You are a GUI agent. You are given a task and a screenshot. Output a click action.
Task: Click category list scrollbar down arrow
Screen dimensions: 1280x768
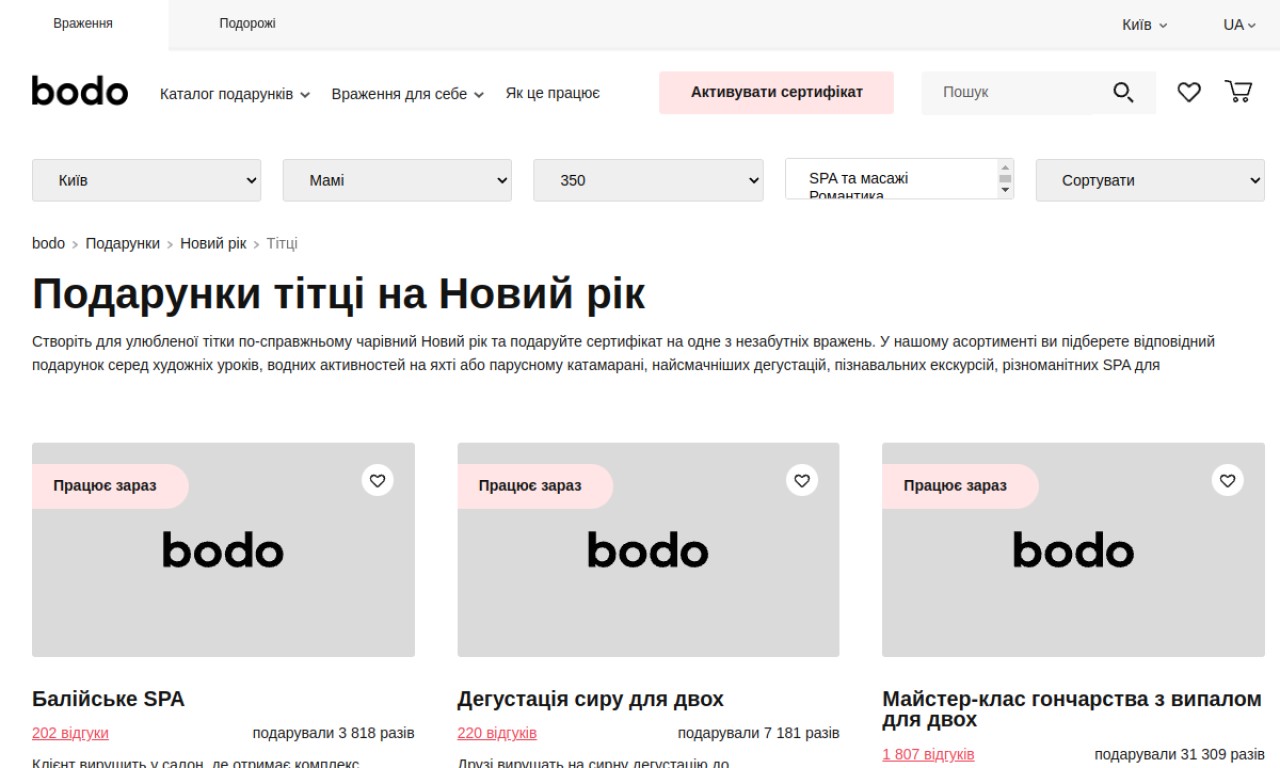pyautogui.click(x=1005, y=190)
